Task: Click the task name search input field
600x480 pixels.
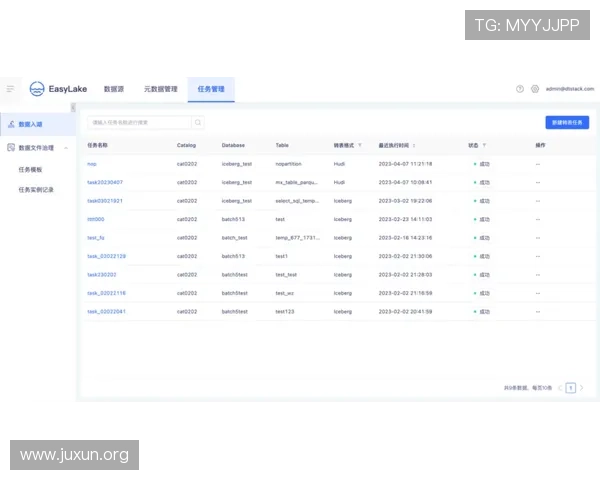Action: click(138, 122)
